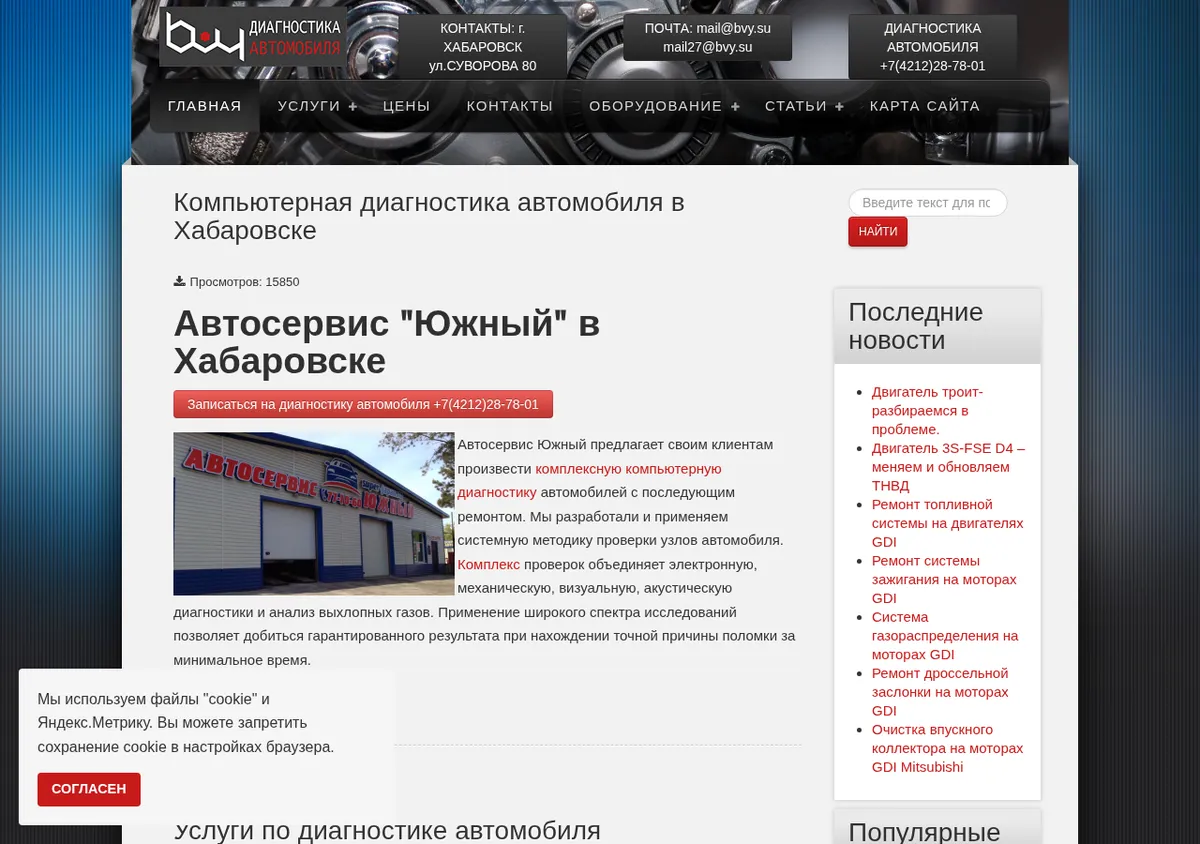The width and height of the screenshot is (1200, 844).
Task: Go to КОНТАКТЫ in navigation bar
Action: tap(510, 106)
